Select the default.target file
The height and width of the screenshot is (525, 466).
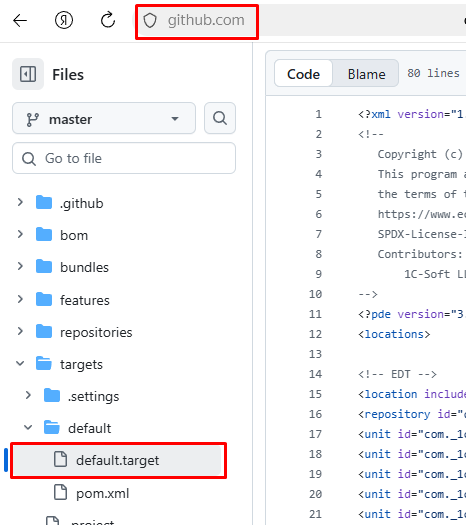(x=117, y=460)
